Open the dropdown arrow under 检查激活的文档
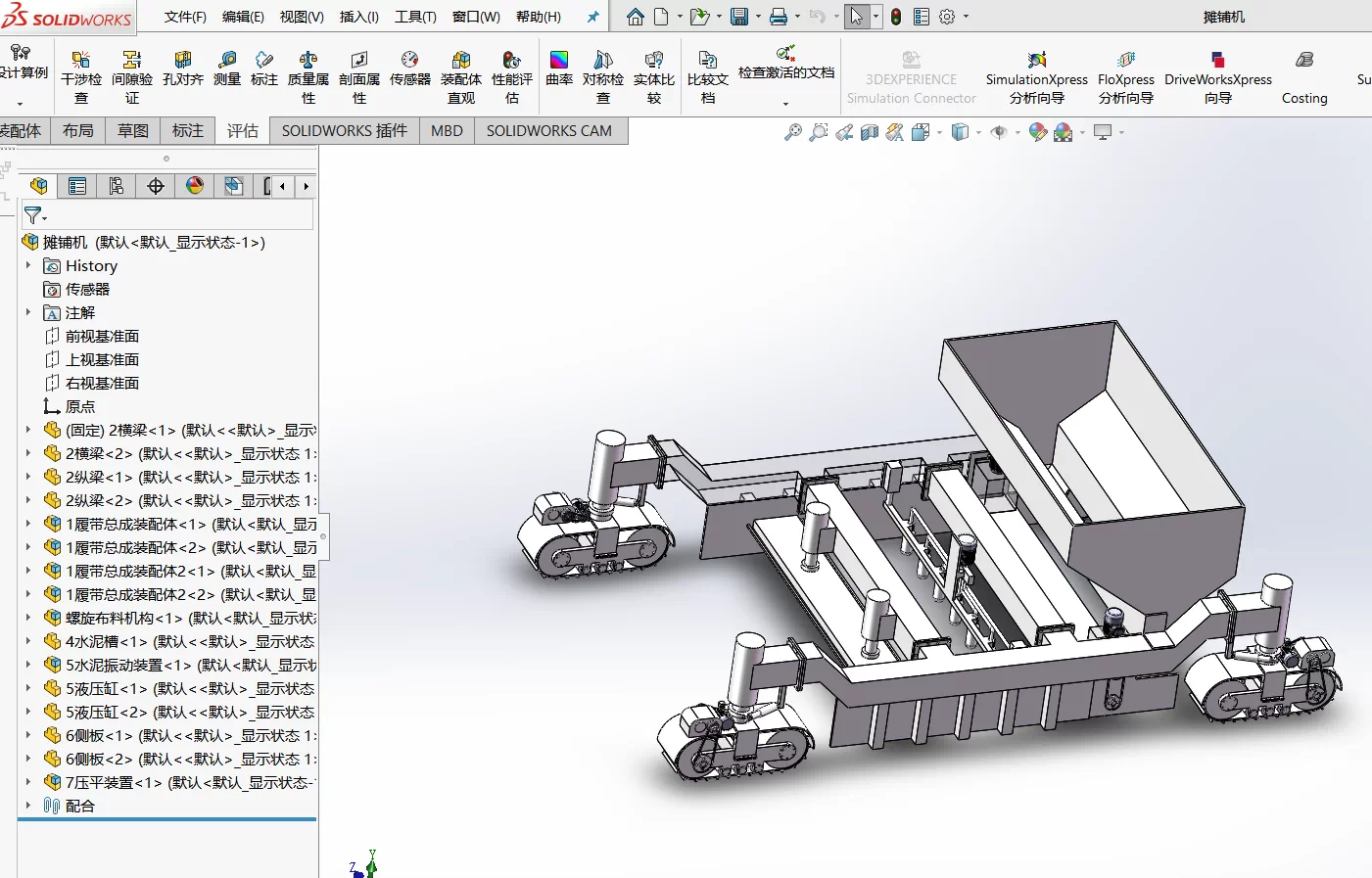The image size is (1372, 878). point(785,104)
